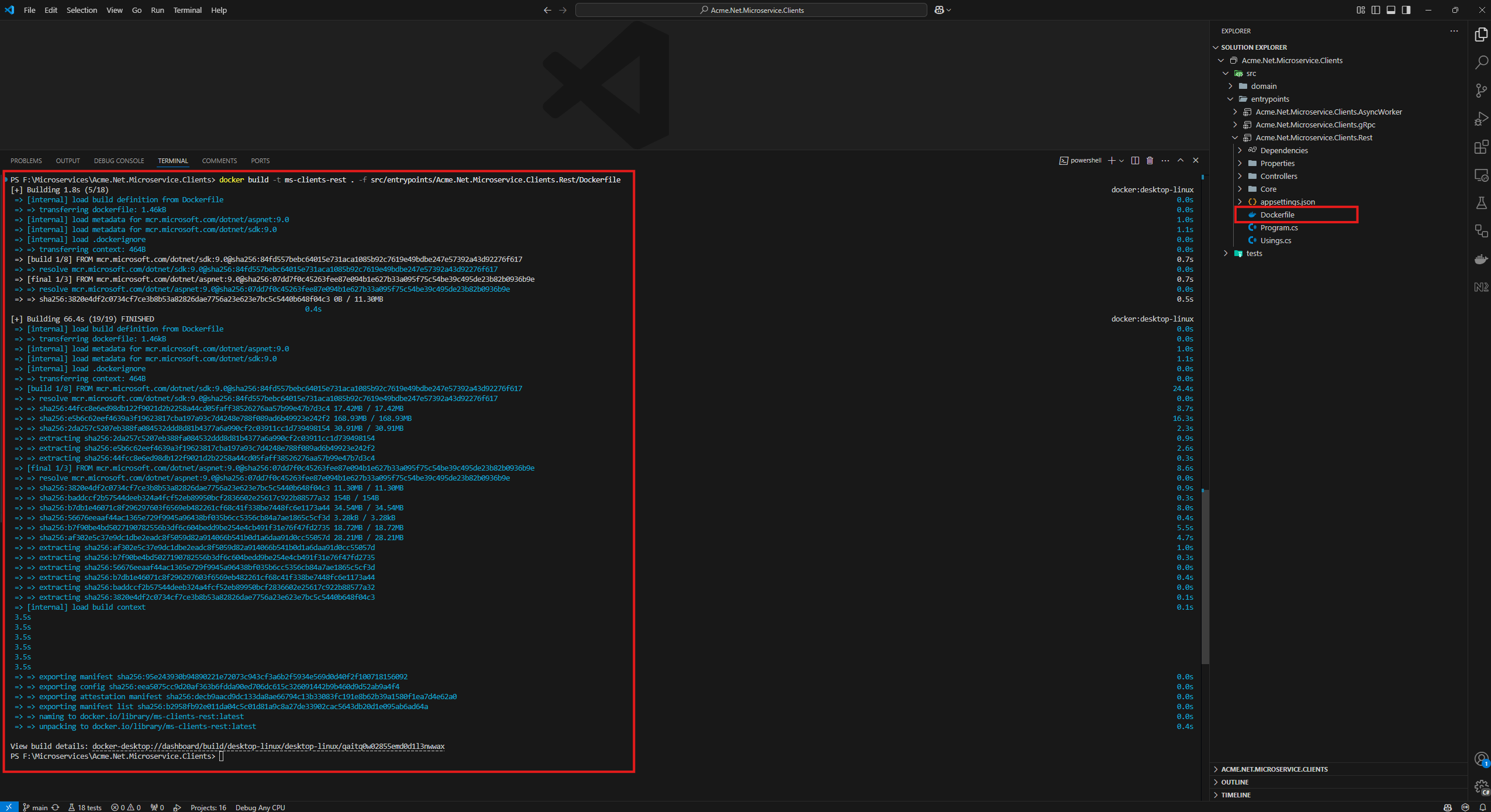Open Explorer panel more actions ellipsis
The image size is (1491, 812).
(1454, 31)
